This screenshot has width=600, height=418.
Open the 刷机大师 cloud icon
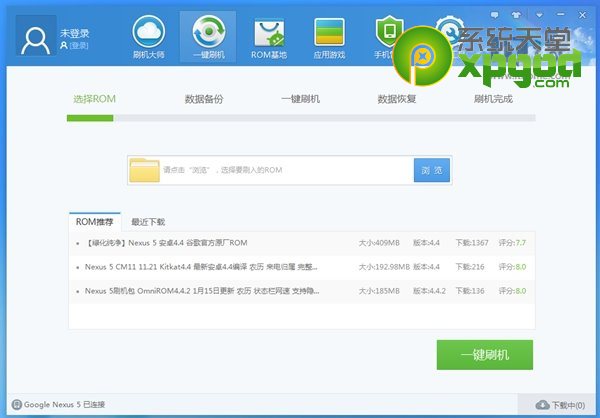point(149,32)
